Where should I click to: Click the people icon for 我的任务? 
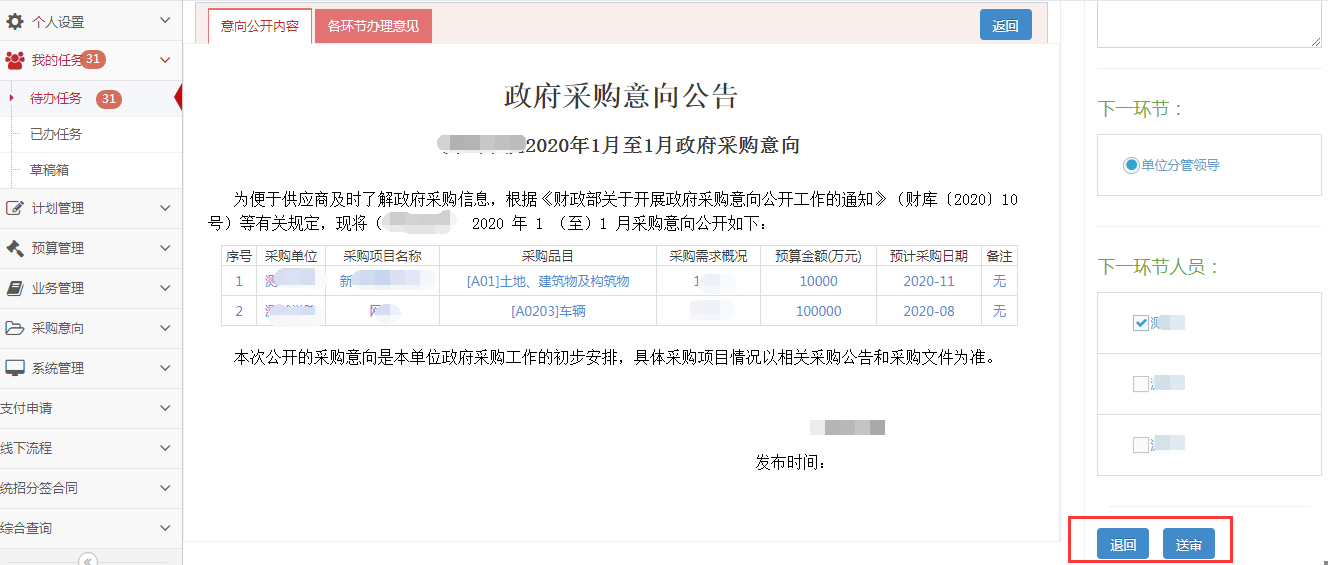pyautogui.click(x=15, y=60)
